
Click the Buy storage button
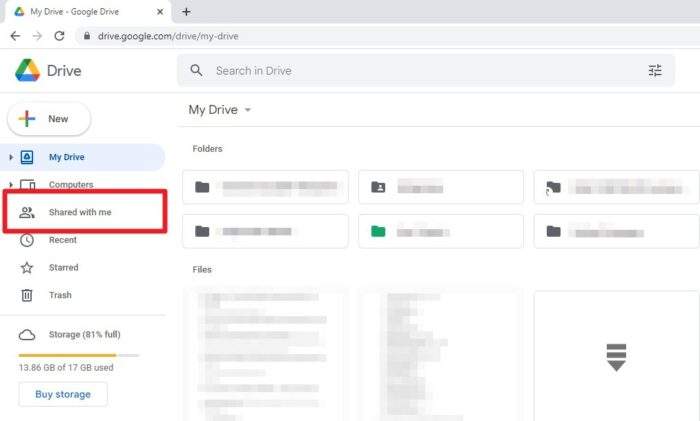[x=63, y=394]
